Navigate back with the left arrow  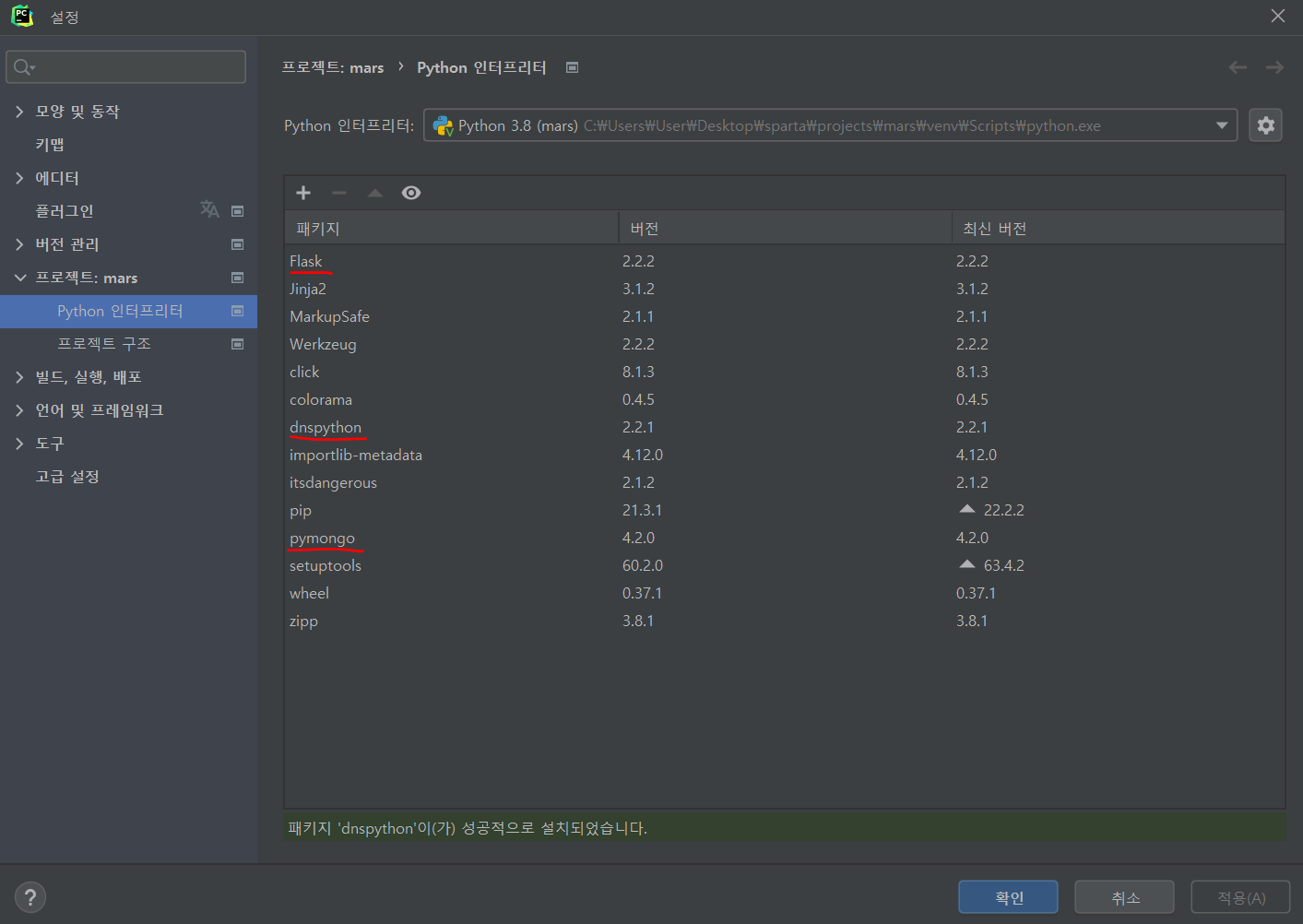coord(1238,67)
